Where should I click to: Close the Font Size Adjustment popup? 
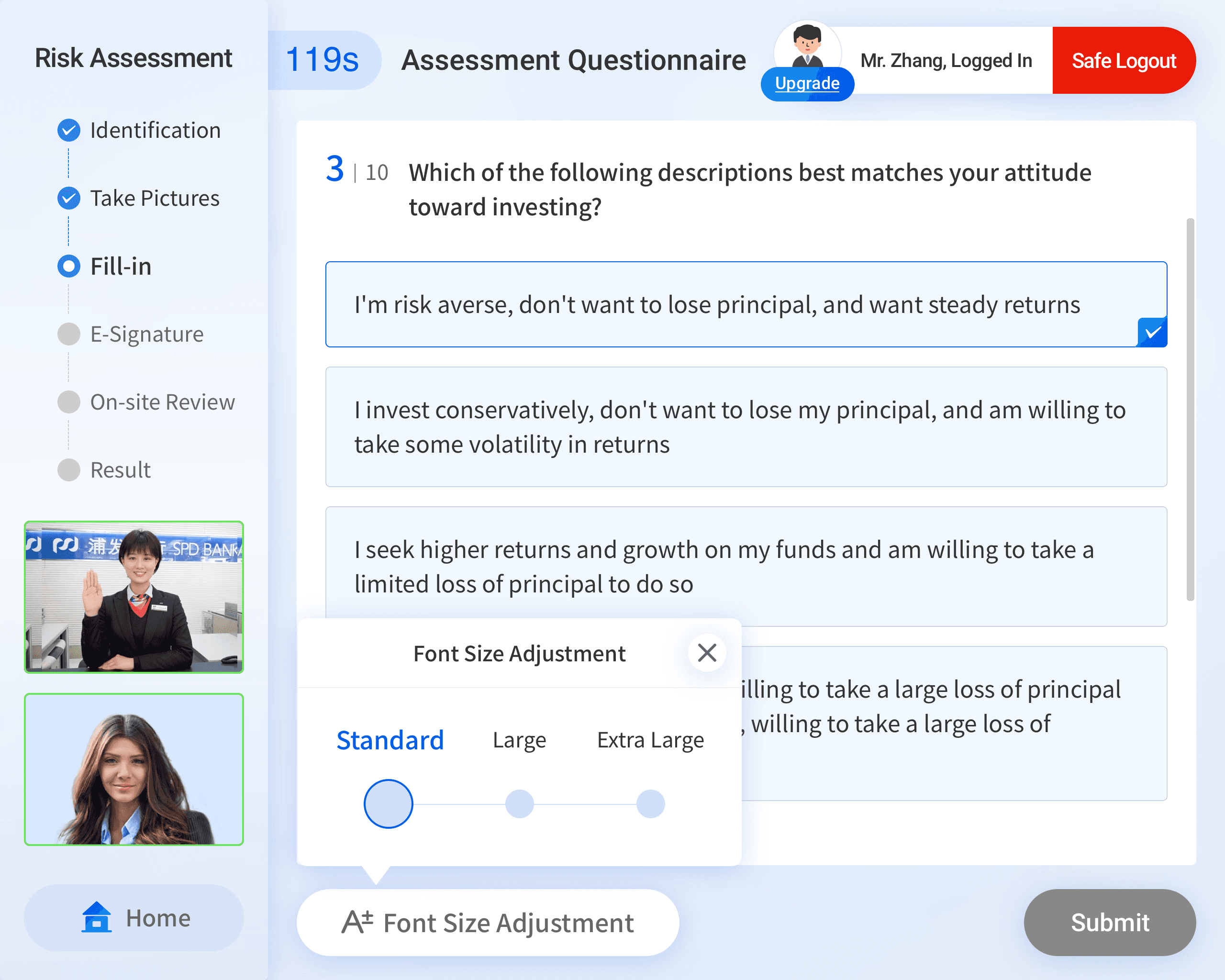[x=707, y=653]
